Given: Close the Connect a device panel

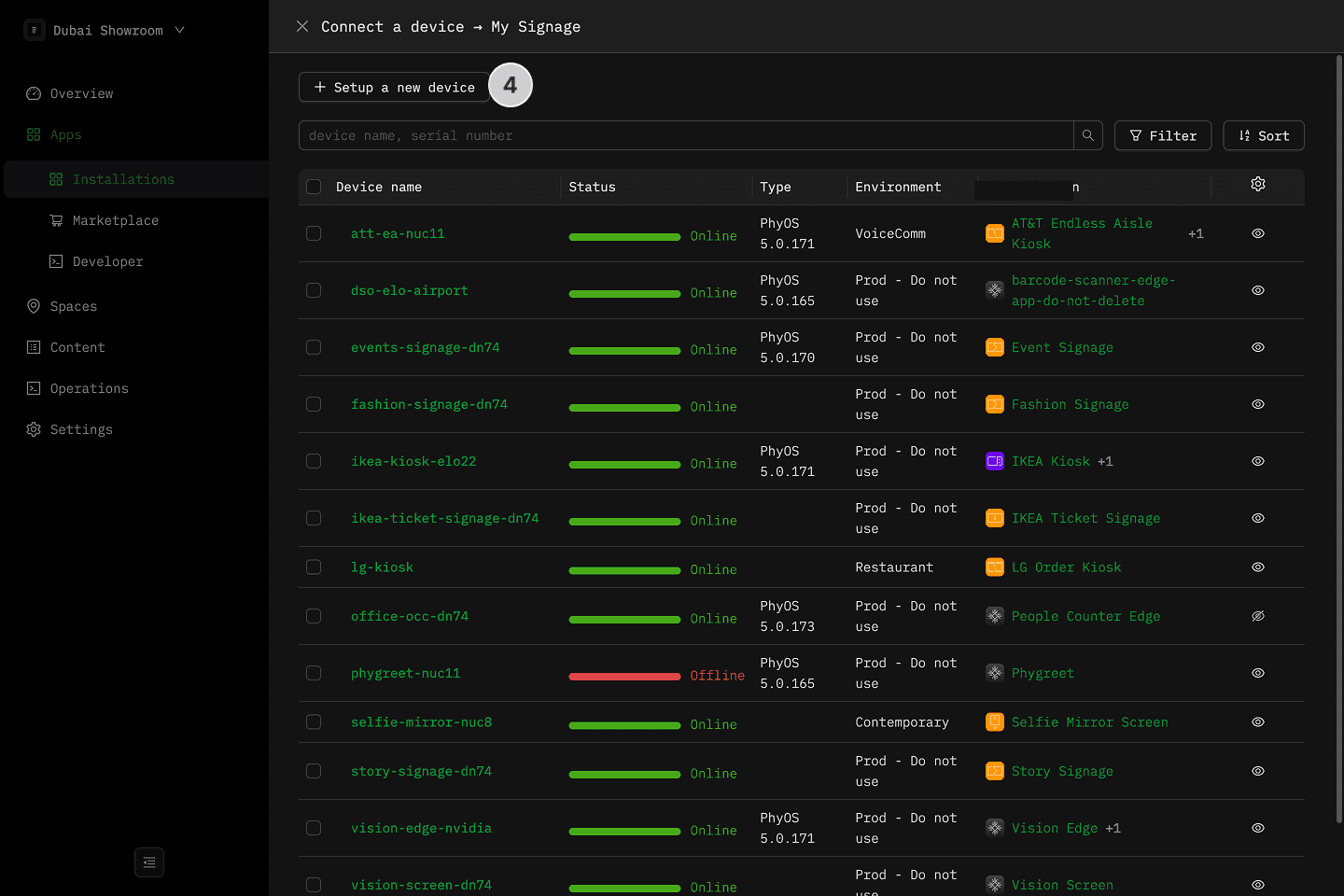Looking at the screenshot, I should click(302, 26).
